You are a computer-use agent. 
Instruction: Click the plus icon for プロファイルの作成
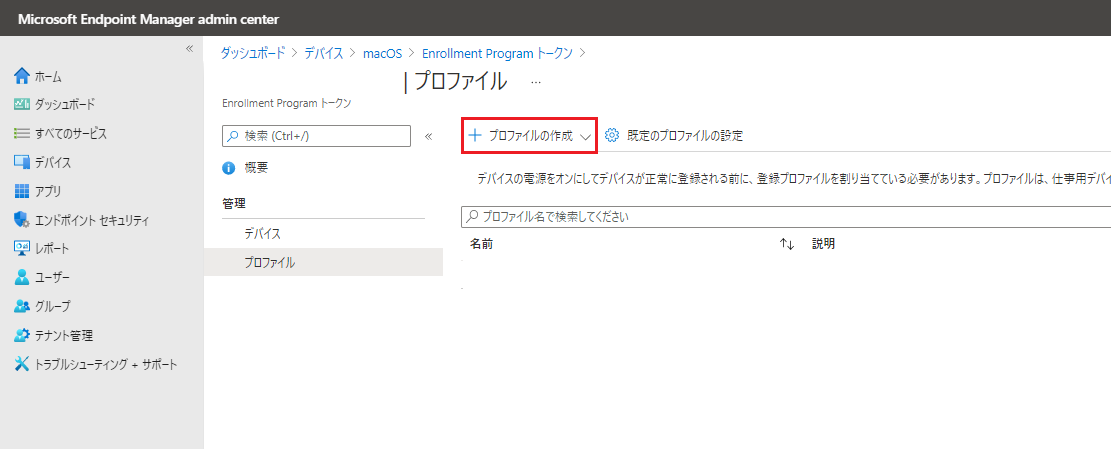coord(475,135)
